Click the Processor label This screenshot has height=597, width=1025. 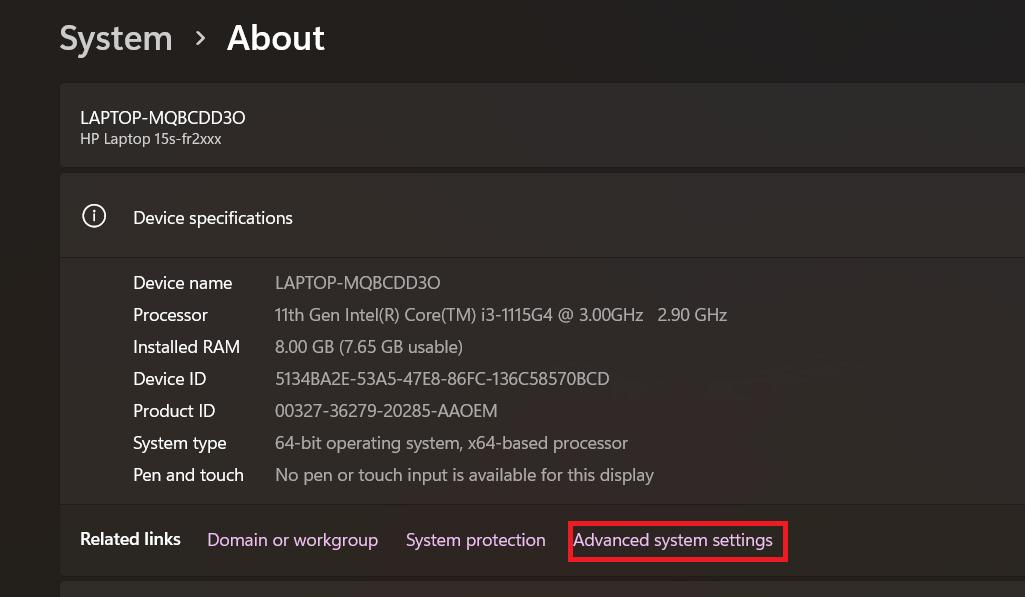(170, 315)
